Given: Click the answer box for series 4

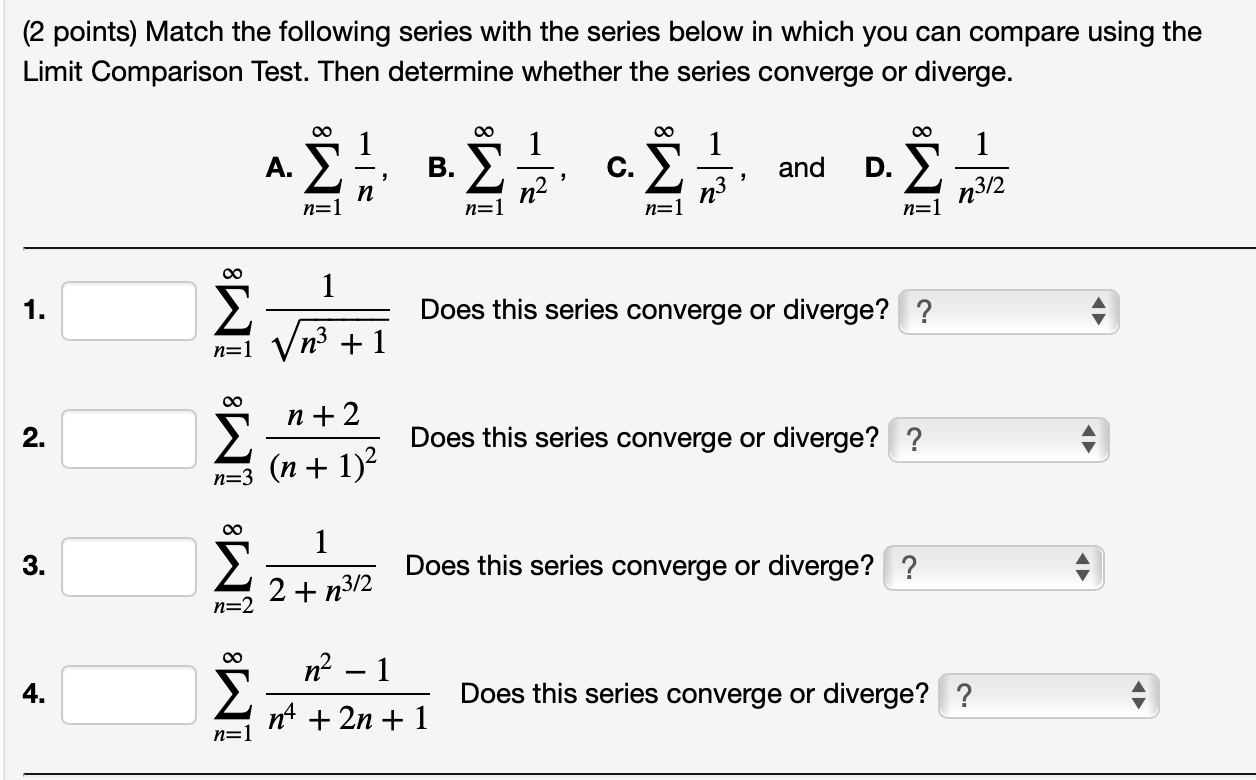Looking at the screenshot, I should [x=128, y=692].
